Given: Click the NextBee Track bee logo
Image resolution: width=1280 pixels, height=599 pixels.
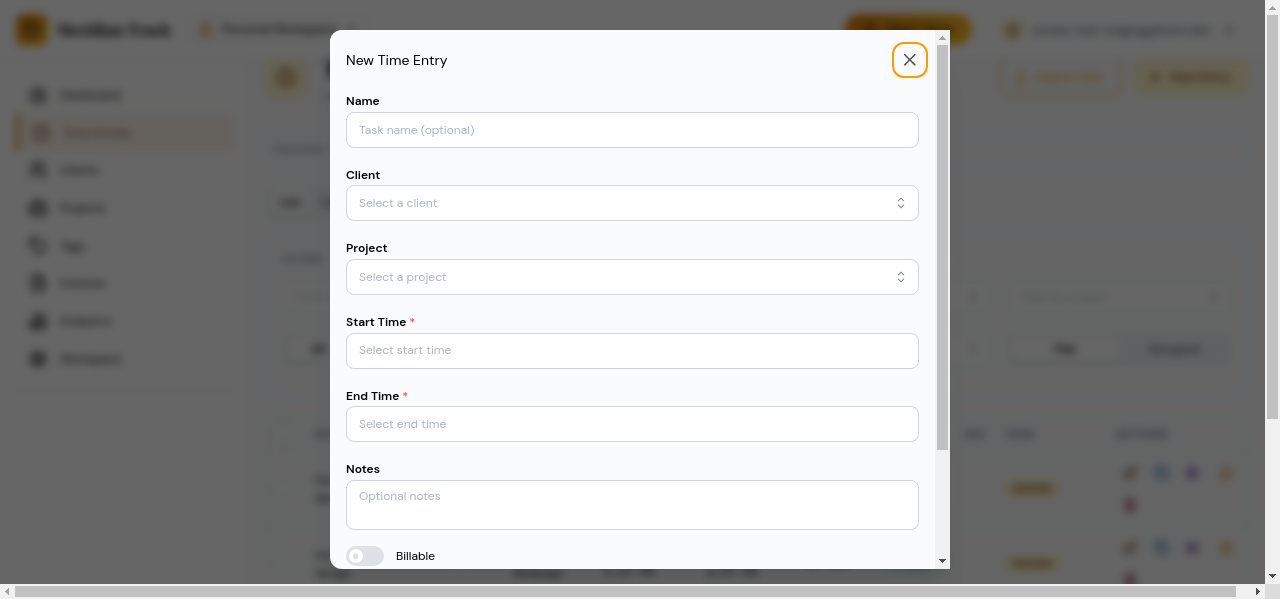Looking at the screenshot, I should tap(30, 29).
